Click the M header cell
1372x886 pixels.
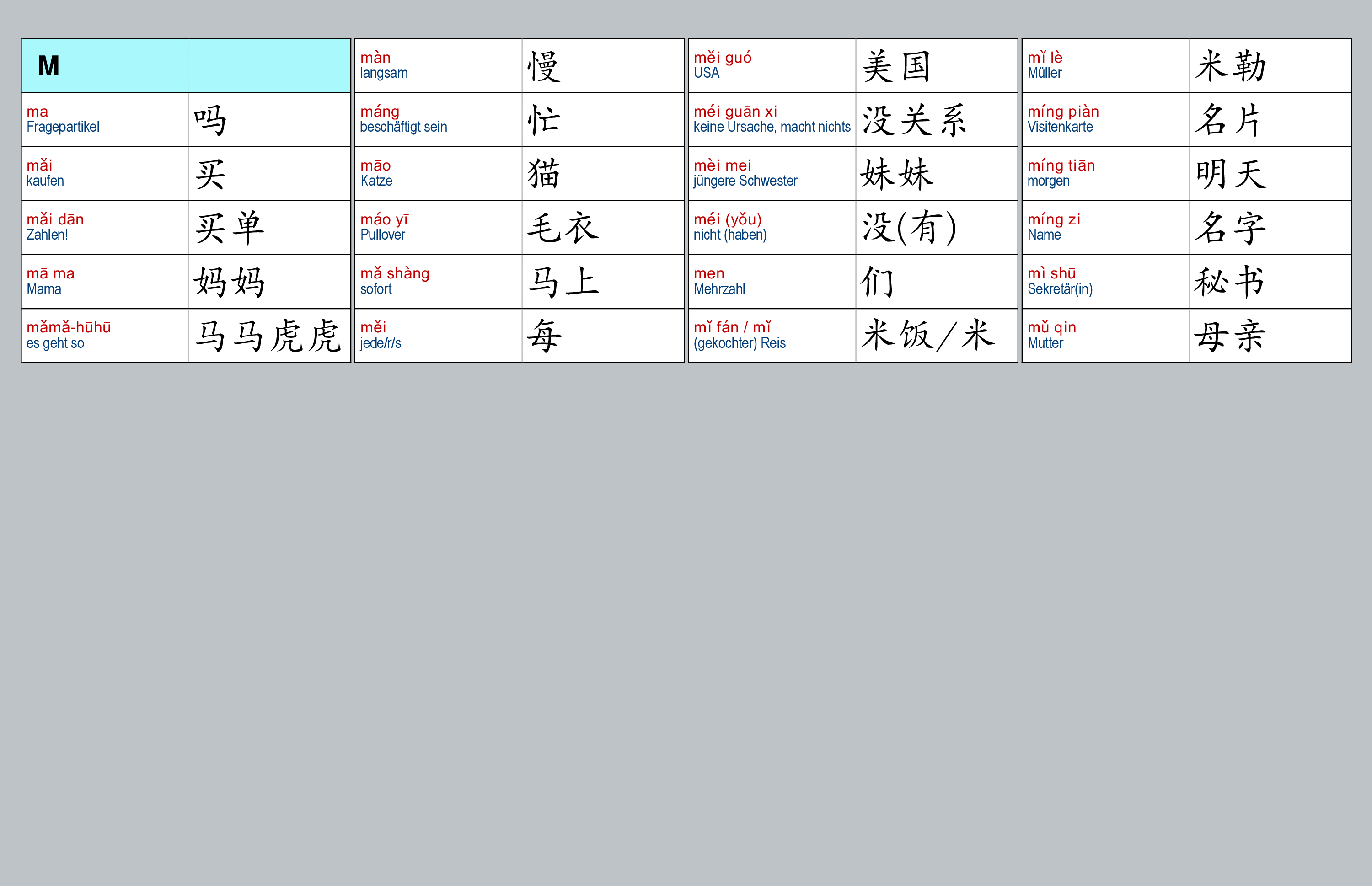[185, 65]
